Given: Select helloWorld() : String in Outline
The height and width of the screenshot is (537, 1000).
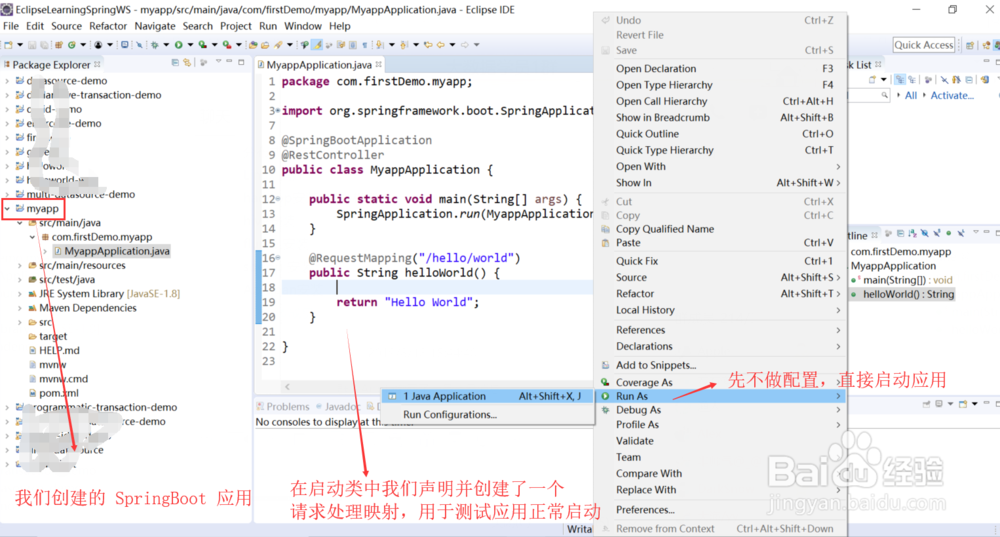Looking at the screenshot, I should pyautogui.click(x=908, y=294).
